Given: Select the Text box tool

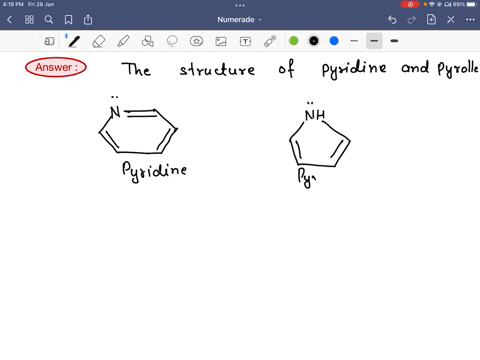Looking at the screenshot, I should point(245,41).
